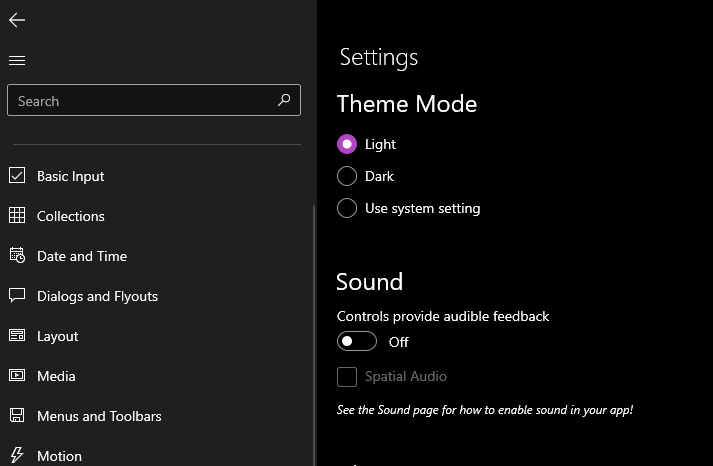
Task: Check the Spatial Audio checkbox
Action: [347, 377]
